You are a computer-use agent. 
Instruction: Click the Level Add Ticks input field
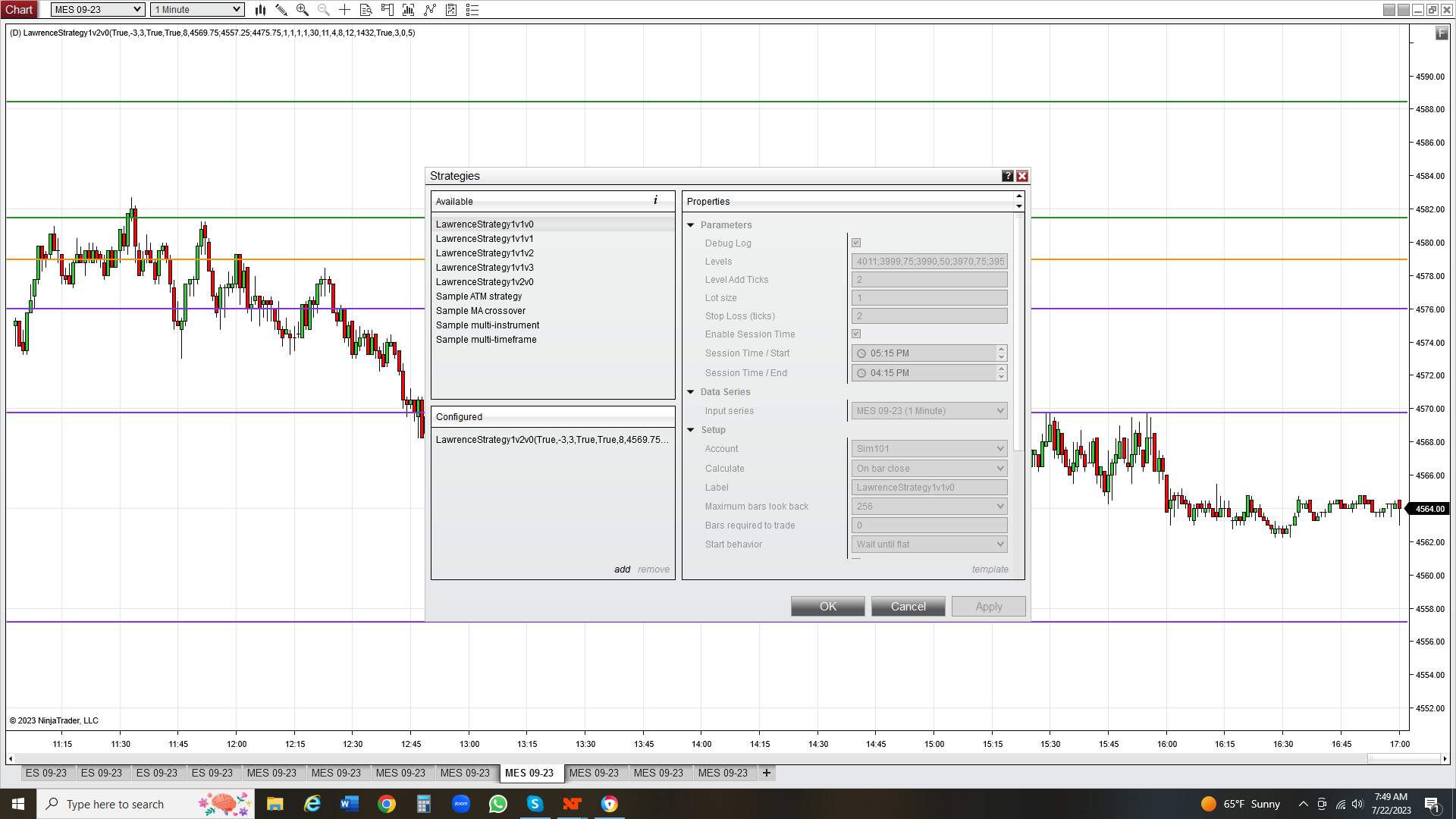pyautogui.click(x=929, y=280)
